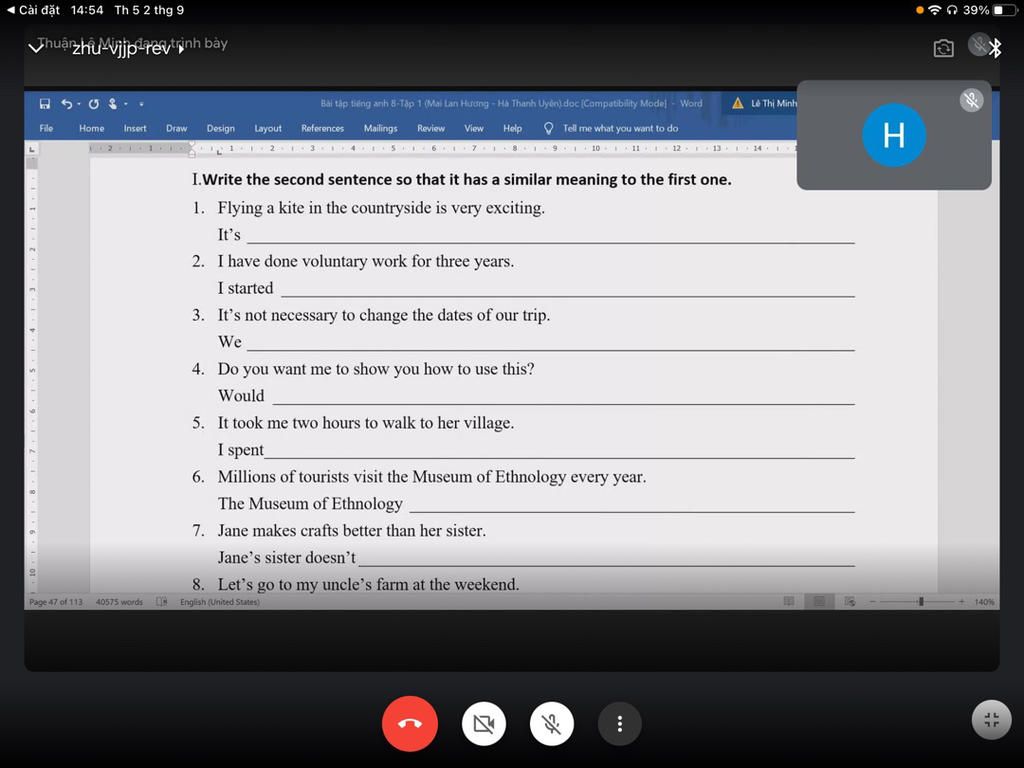This screenshot has width=1024, height=768.
Task: Click the sentence 'Do you want me to show you how to use this?'
Action: (376, 369)
